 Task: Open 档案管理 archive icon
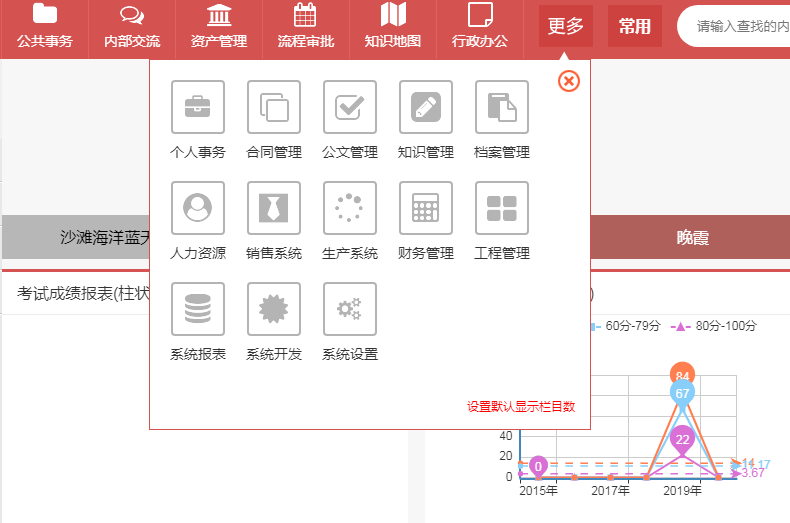click(x=502, y=107)
